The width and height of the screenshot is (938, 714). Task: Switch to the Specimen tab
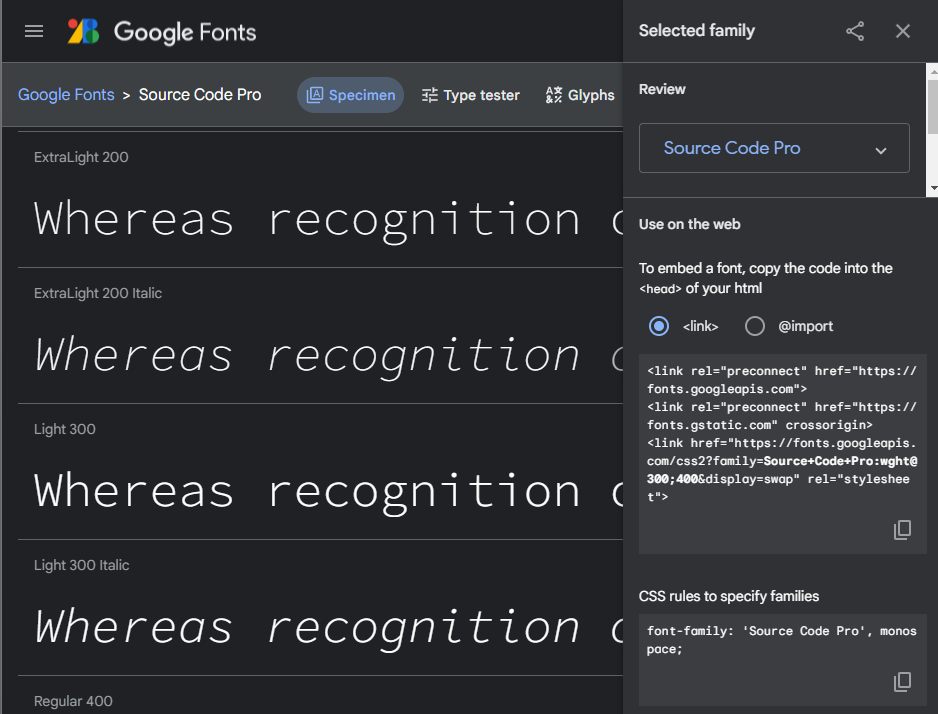click(351, 95)
